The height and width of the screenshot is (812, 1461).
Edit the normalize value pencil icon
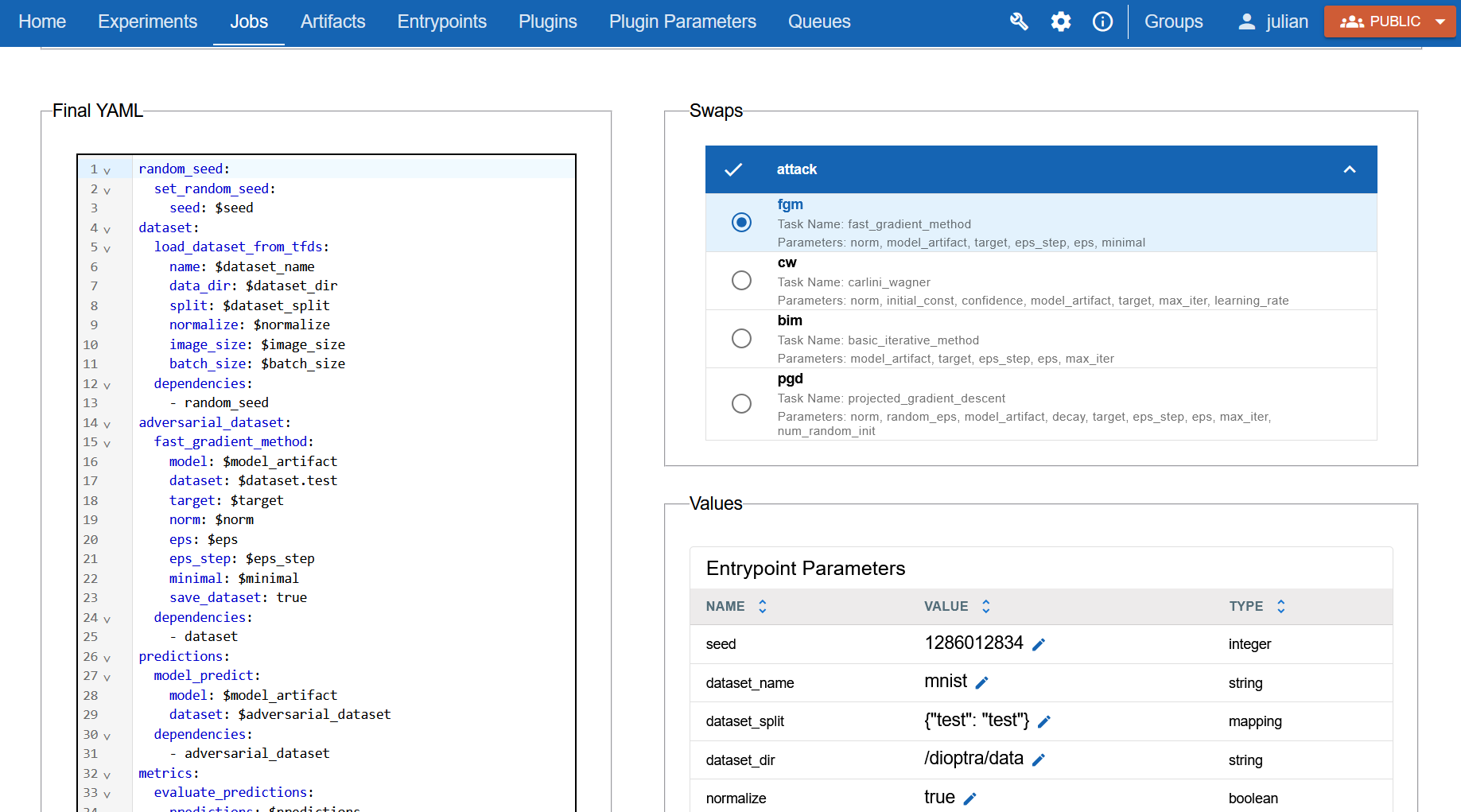click(970, 798)
